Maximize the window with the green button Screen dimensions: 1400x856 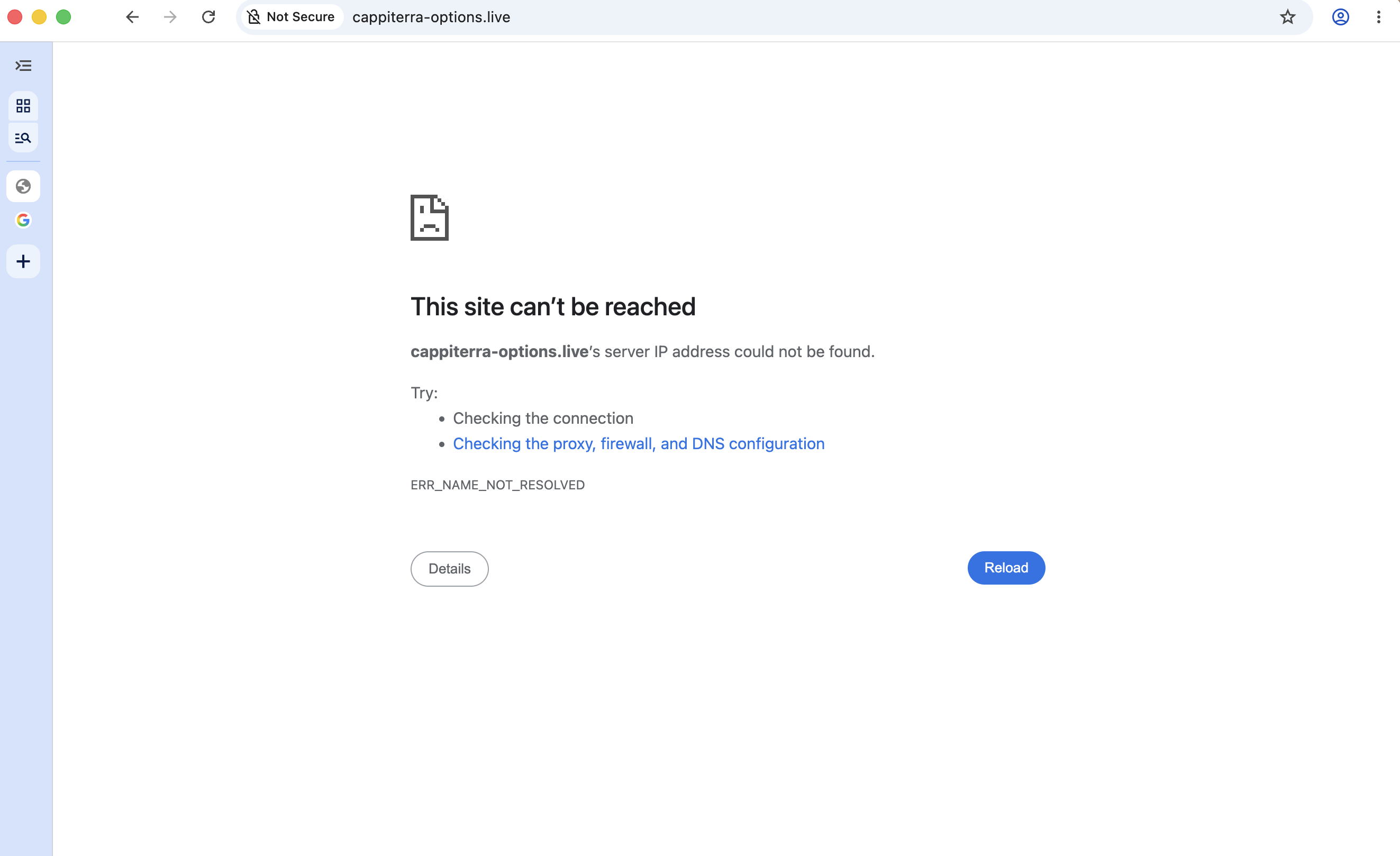[x=63, y=17]
